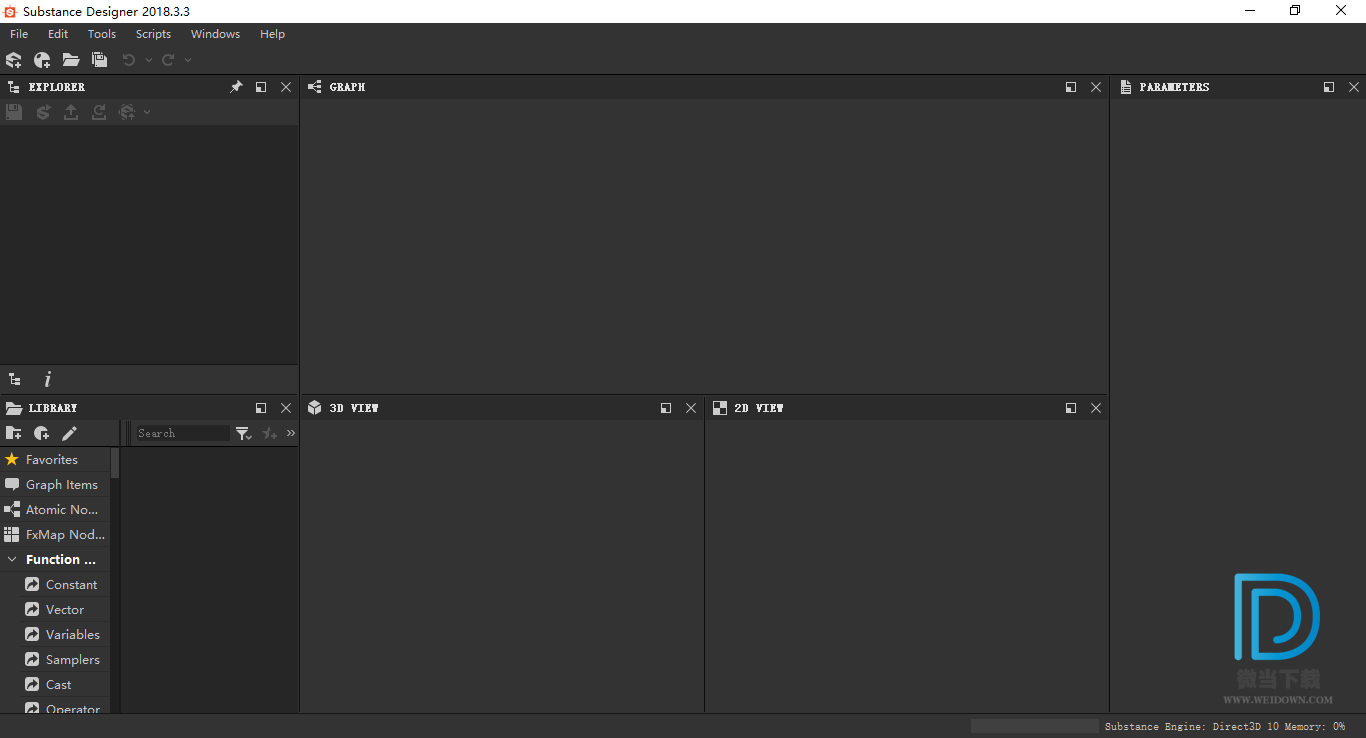Click the 3D View cube title icon
This screenshot has width=1366, height=738.
[x=314, y=408]
